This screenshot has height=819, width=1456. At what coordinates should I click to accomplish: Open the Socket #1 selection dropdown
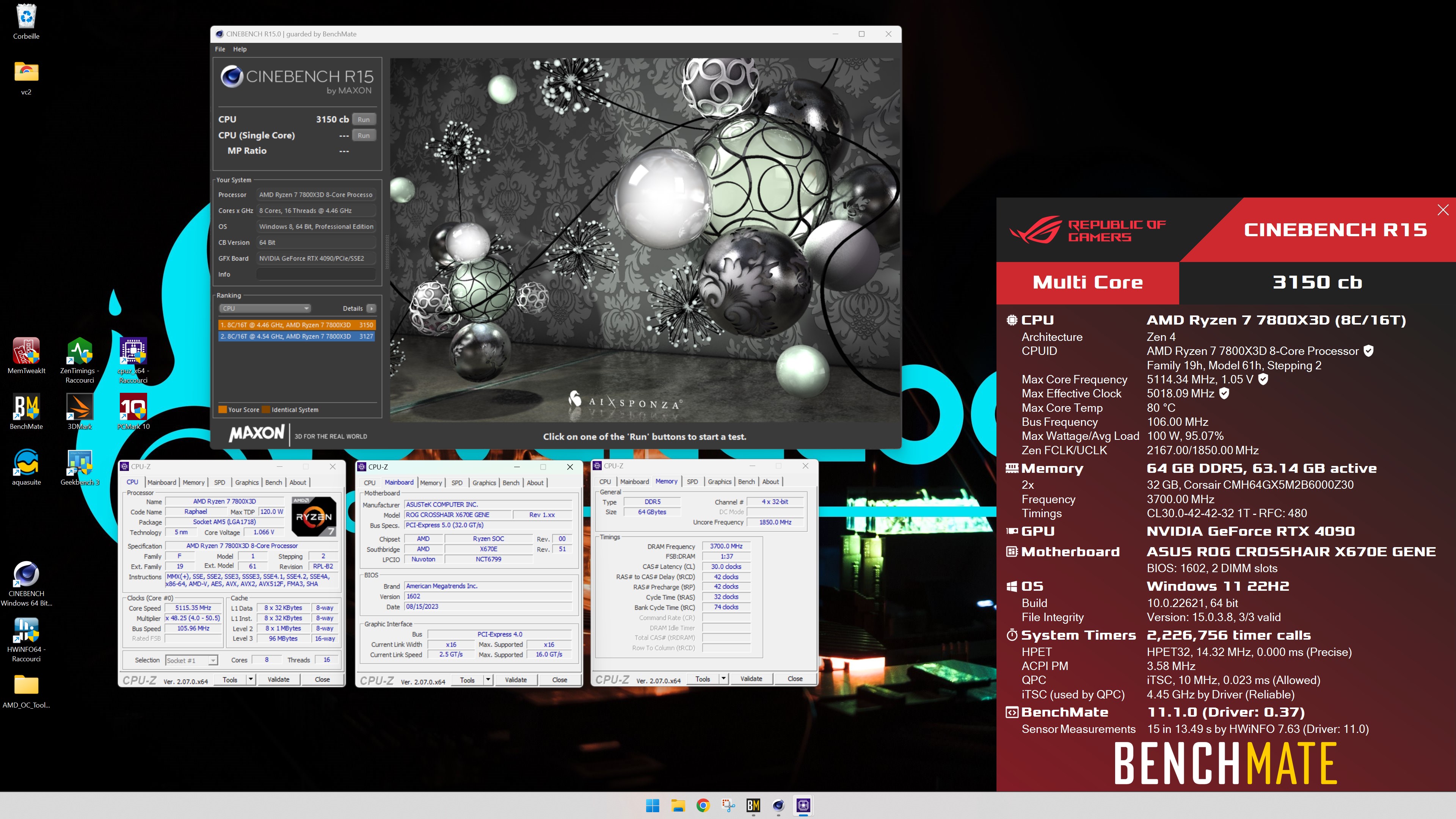(191, 660)
